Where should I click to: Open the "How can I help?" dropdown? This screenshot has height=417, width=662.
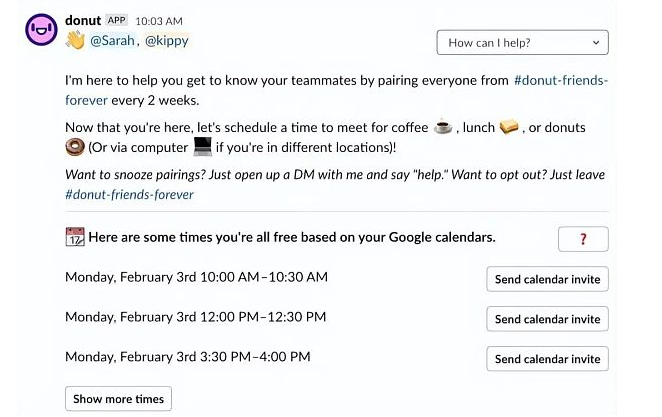522,42
